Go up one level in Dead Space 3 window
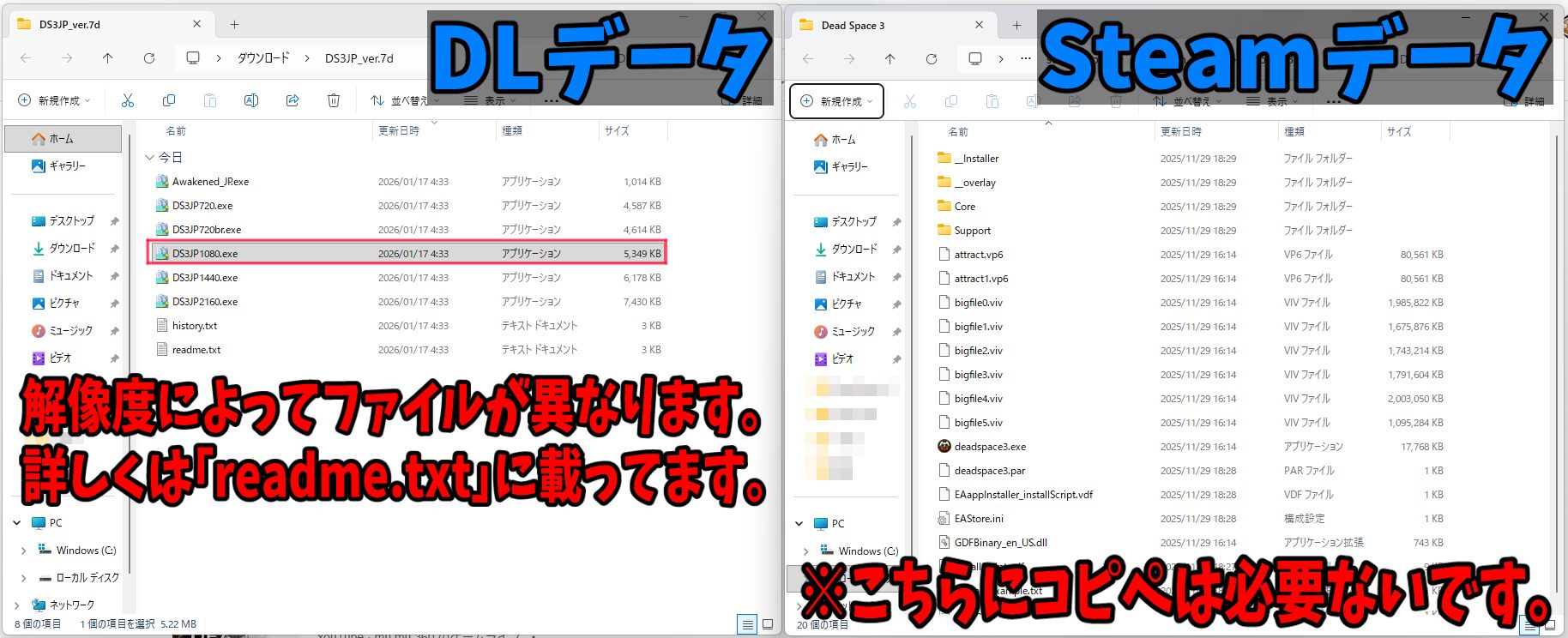1568x638 pixels. (x=890, y=59)
